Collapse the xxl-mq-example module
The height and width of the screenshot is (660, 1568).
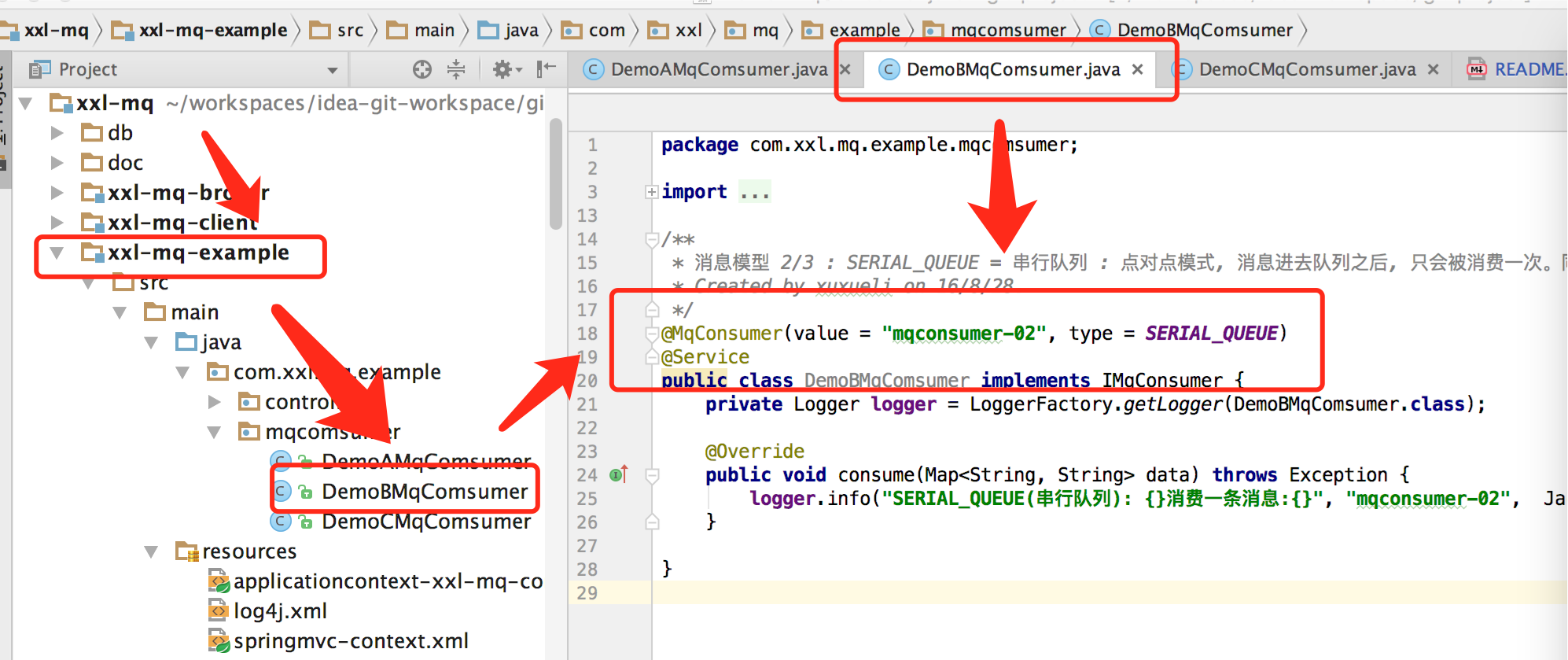click(57, 253)
